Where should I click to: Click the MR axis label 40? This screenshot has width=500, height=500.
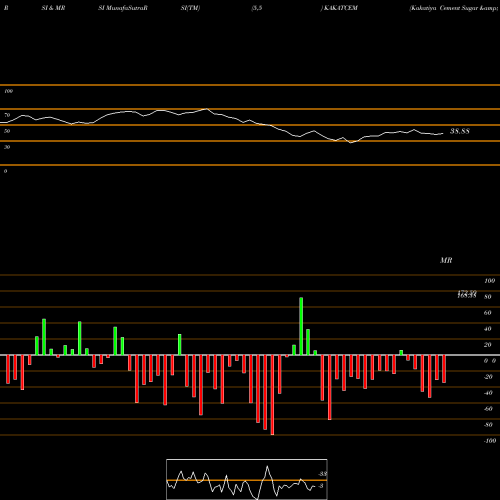pyautogui.click(x=488, y=329)
